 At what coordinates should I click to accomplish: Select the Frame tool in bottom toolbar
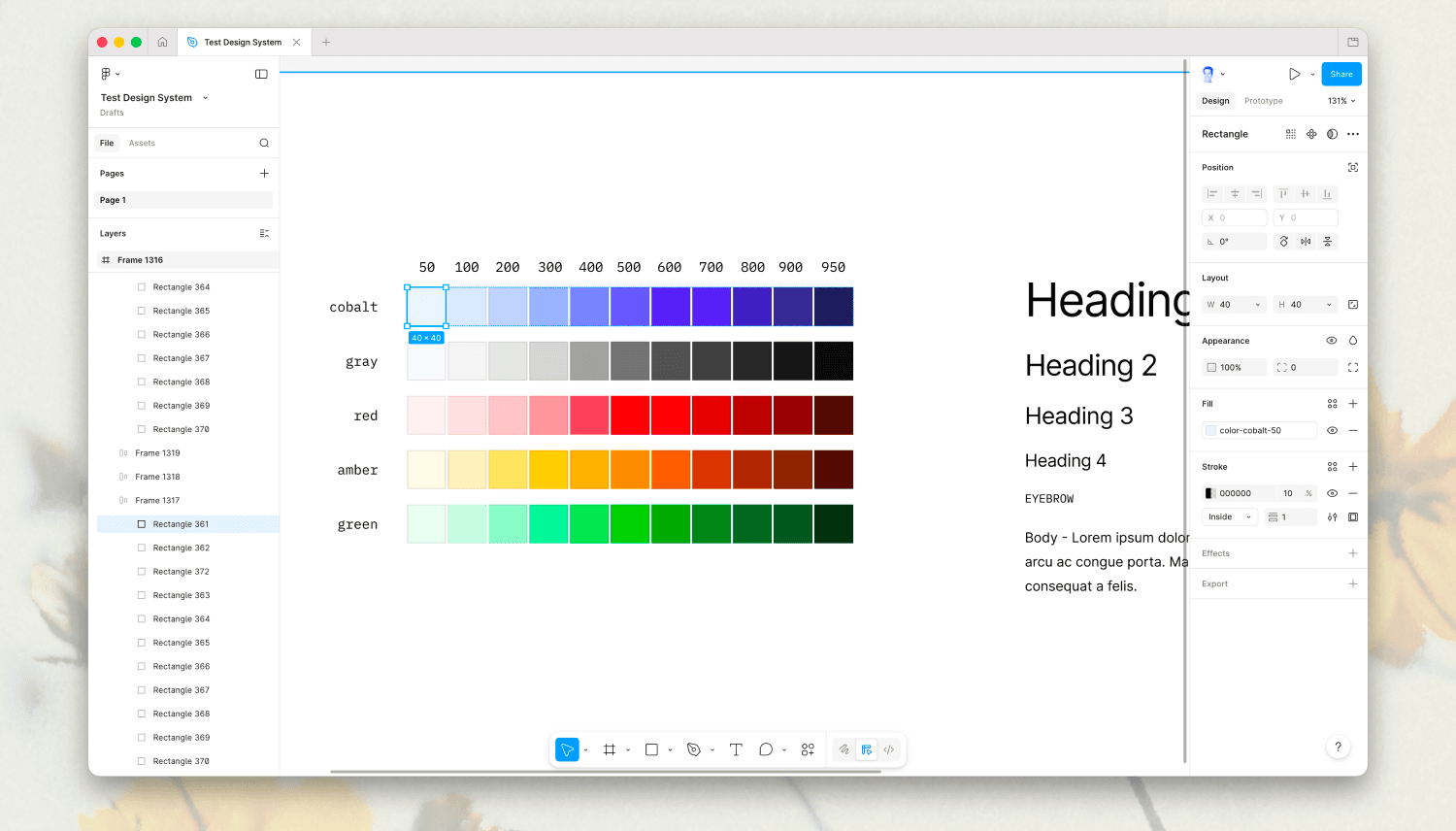pos(610,749)
